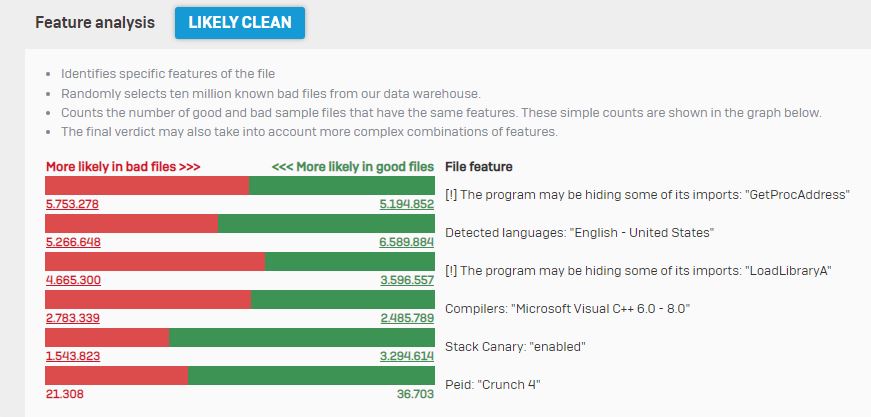This screenshot has height=417, width=871.
Task: Click red bar for Peid Crunch 4 feature
Action: pos(117,375)
